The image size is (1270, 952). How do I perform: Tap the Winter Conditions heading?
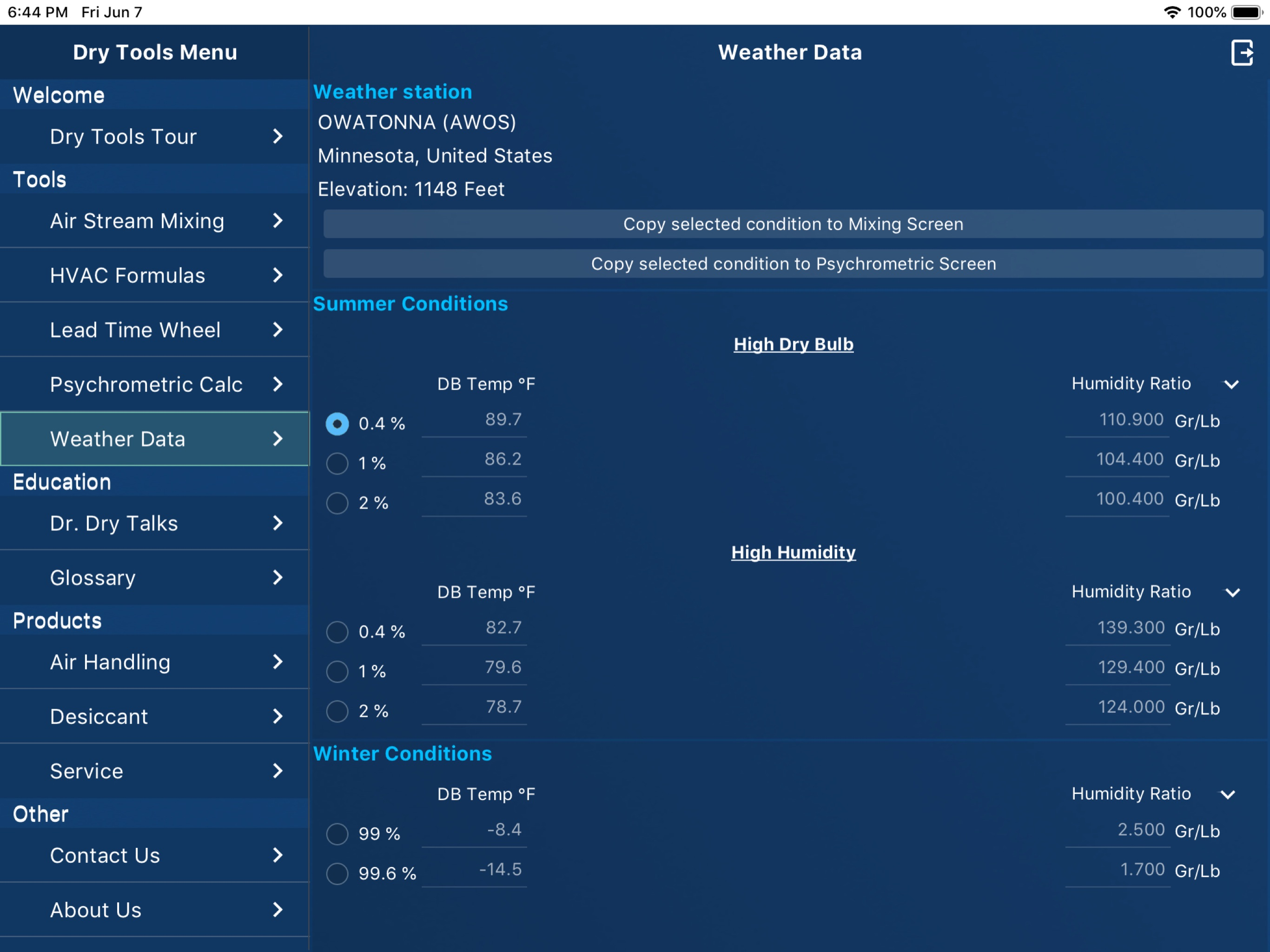tap(403, 754)
